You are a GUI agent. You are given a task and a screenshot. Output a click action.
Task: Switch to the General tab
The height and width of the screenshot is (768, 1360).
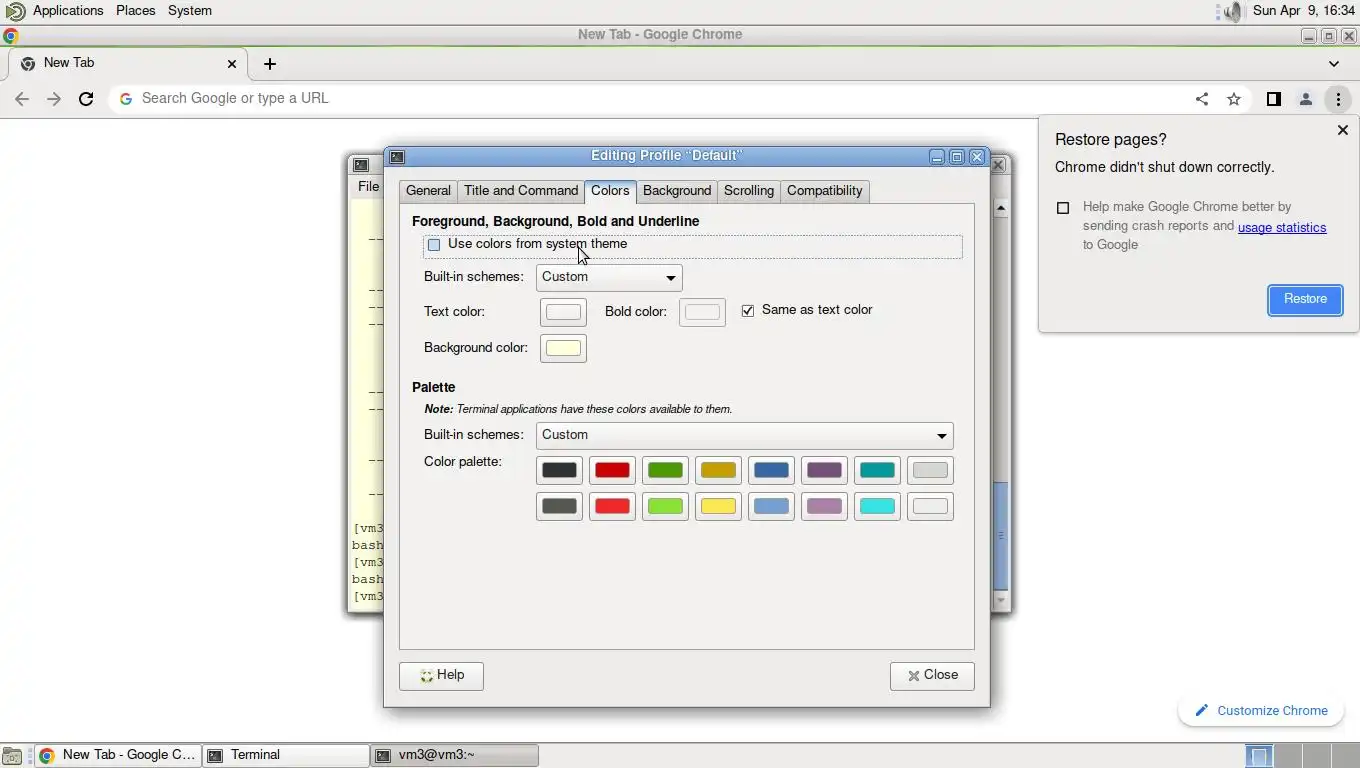(428, 191)
